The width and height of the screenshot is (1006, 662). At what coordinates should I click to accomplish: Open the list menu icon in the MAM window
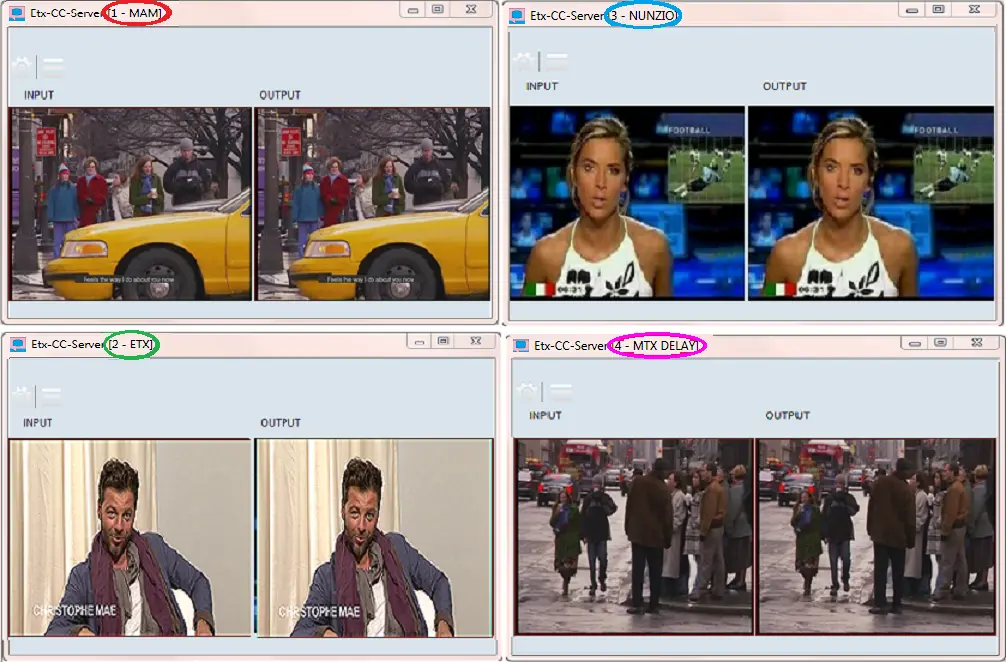53,67
